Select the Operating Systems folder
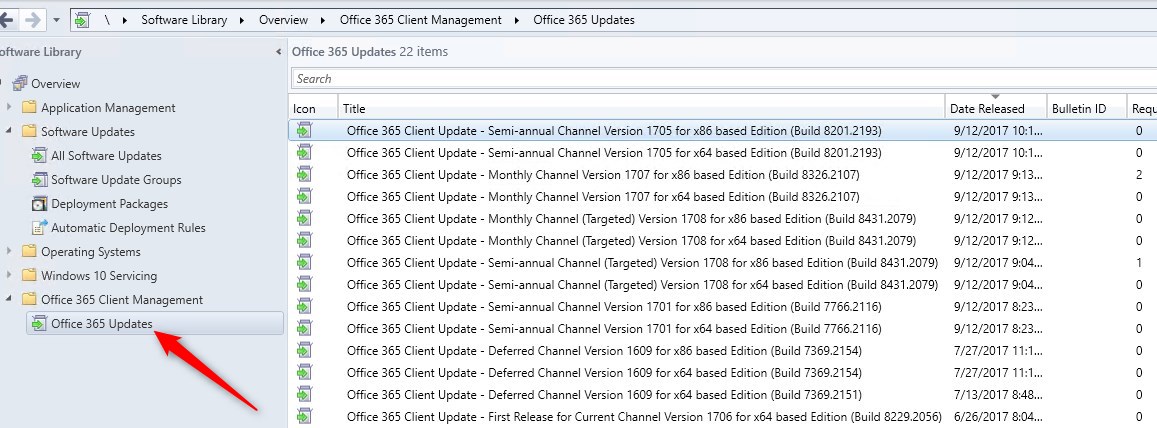 pyautogui.click(x=91, y=252)
